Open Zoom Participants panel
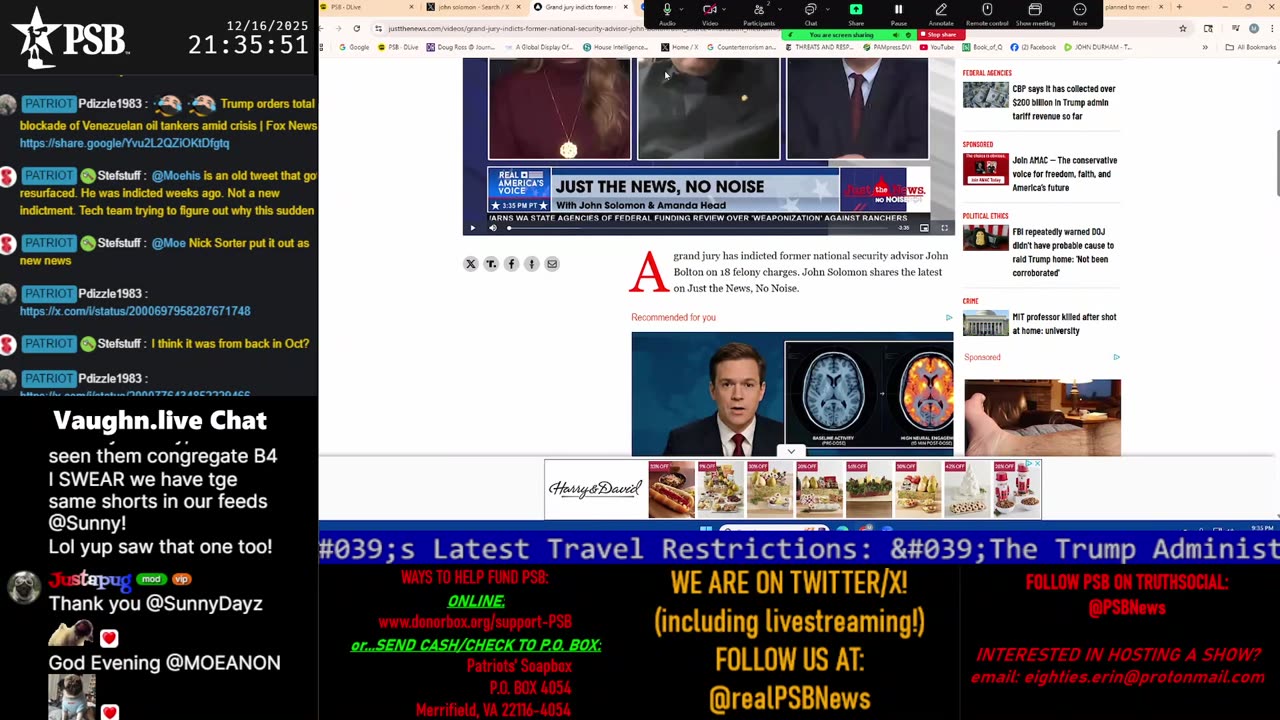1280x720 pixels. 759,13
